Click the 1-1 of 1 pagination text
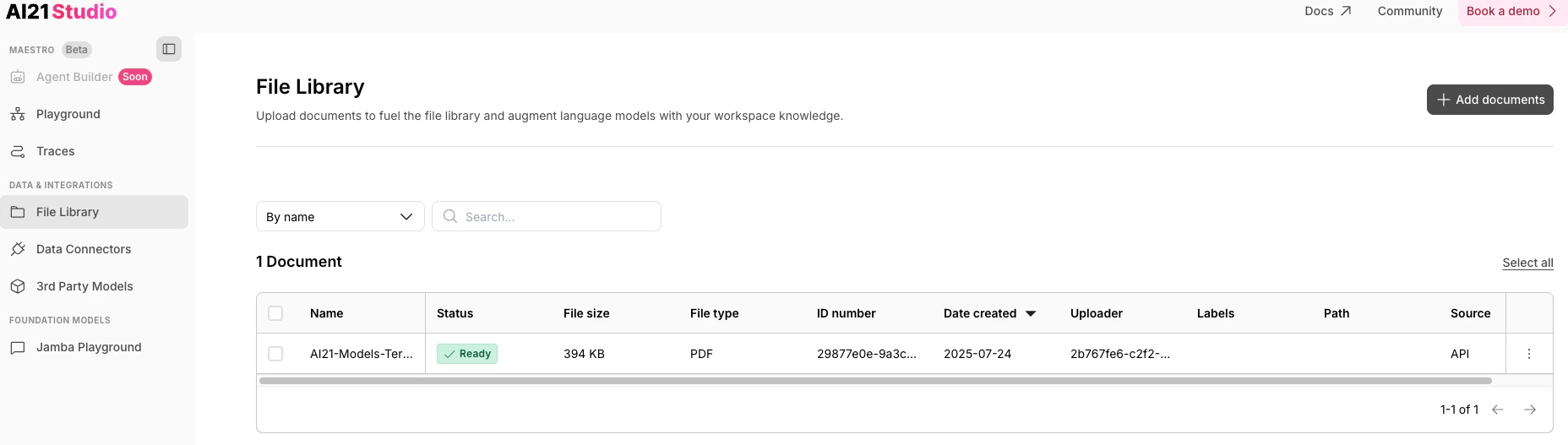1568x445 pixels. tap(1459, 410)
